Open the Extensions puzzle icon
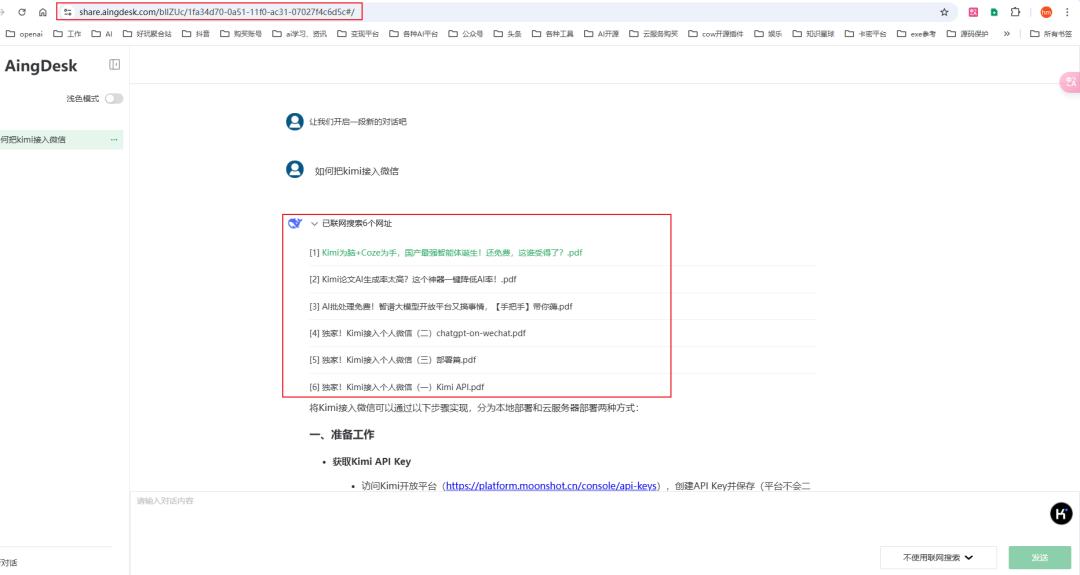1080x575 pixels. 1015,12
